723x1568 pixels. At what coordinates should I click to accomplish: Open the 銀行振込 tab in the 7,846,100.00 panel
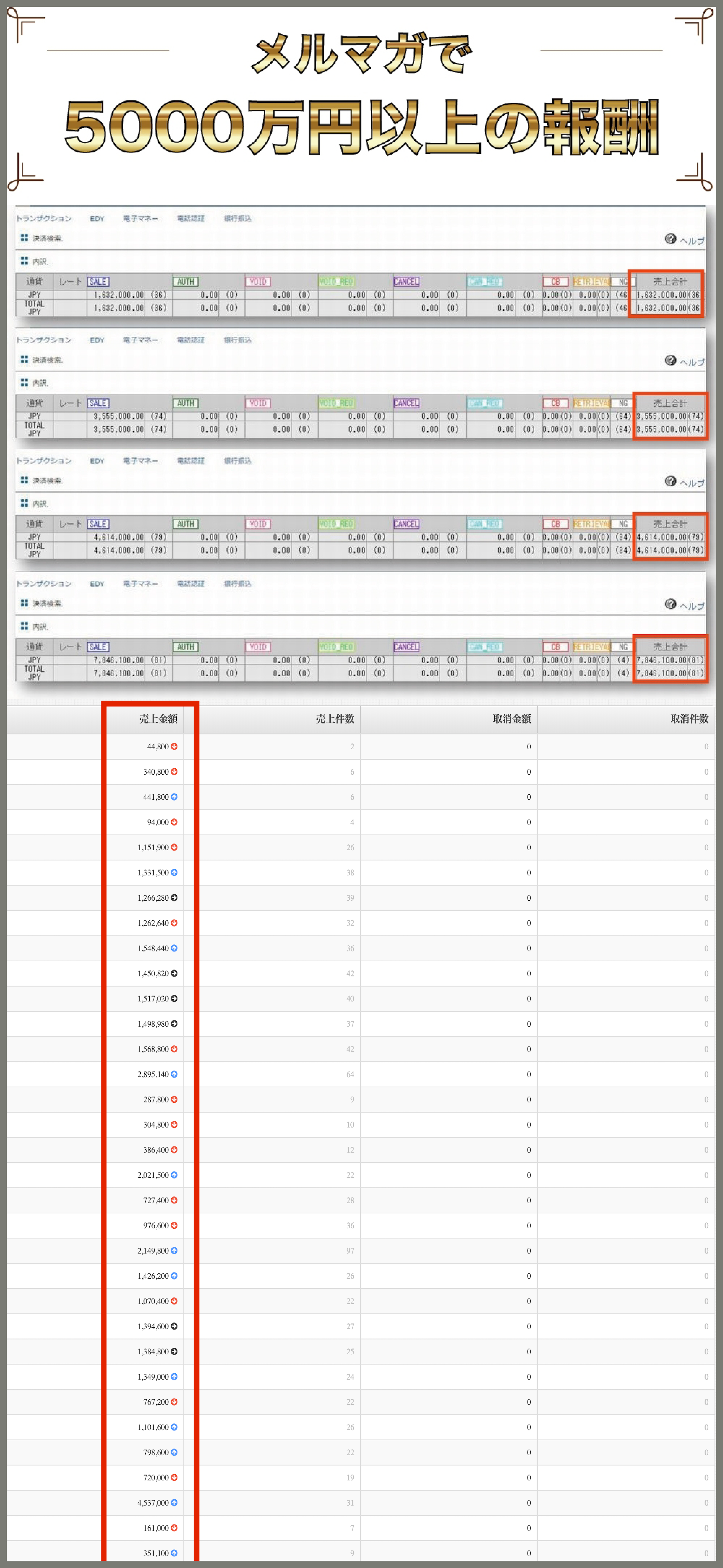(238, 584)
